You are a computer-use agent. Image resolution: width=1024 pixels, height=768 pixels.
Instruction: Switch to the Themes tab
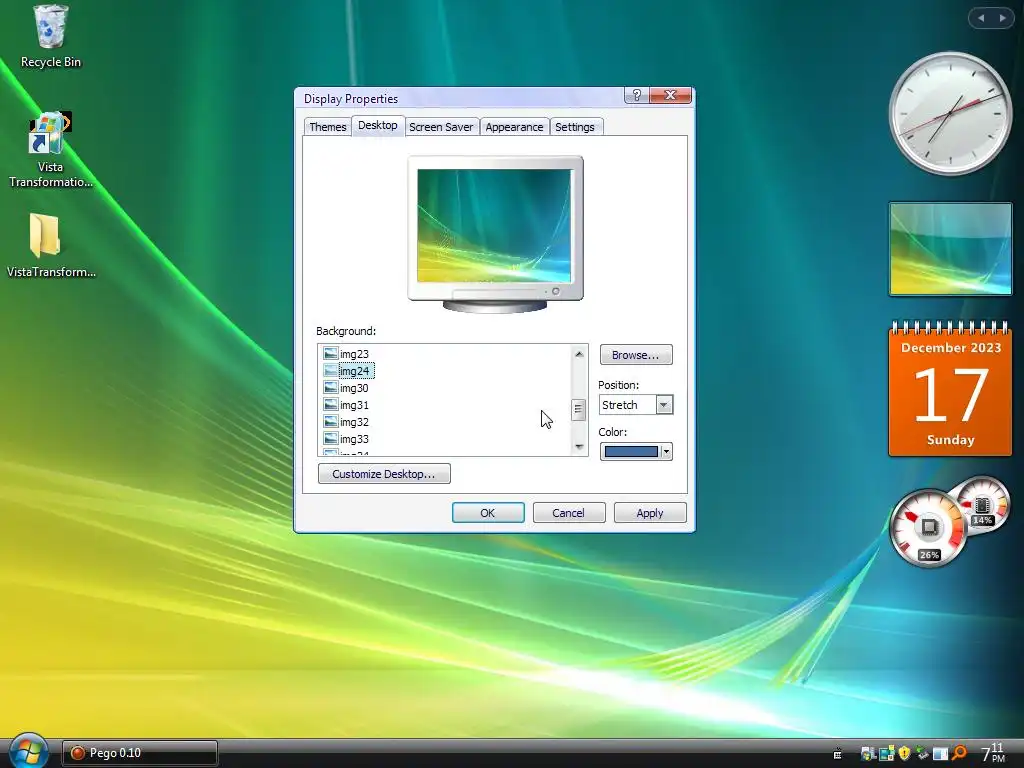[x=328, y=127]
